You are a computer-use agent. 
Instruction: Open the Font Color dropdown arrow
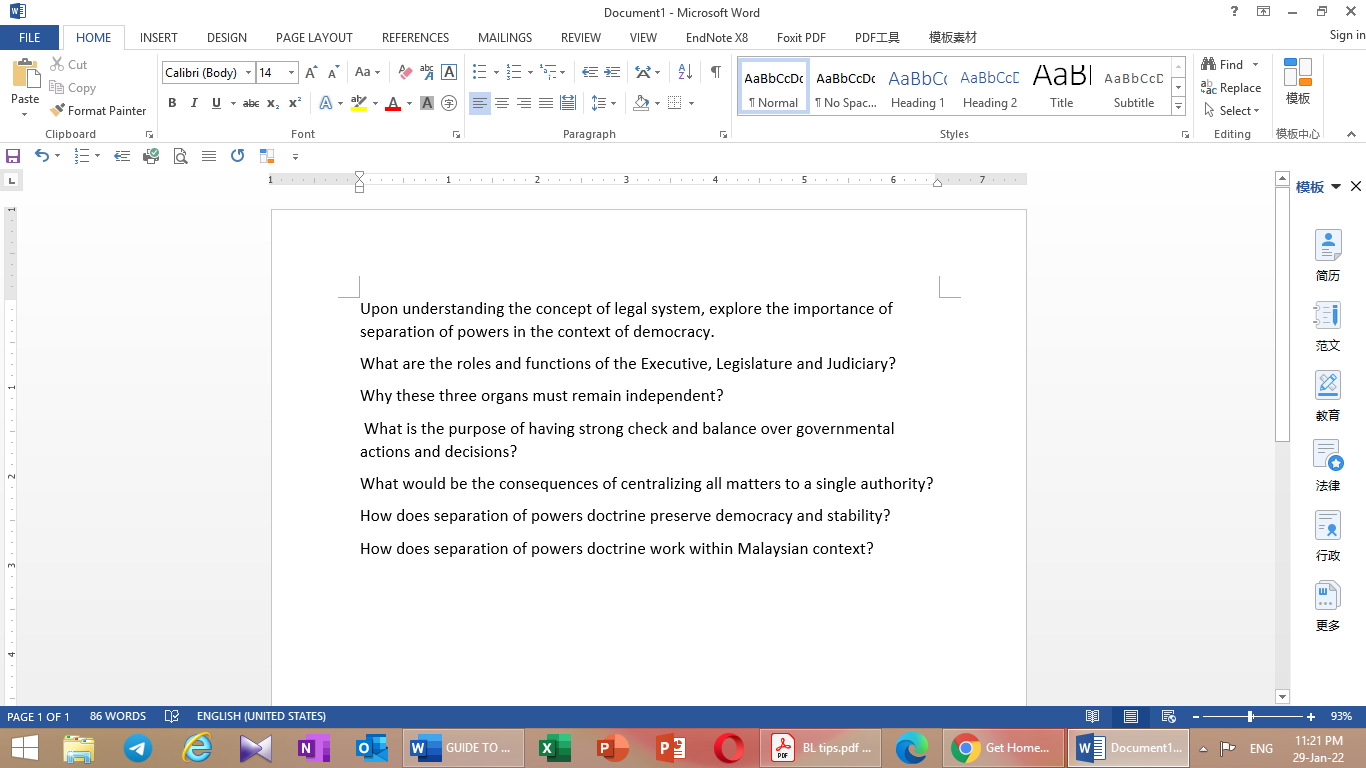tap(407, 103)
